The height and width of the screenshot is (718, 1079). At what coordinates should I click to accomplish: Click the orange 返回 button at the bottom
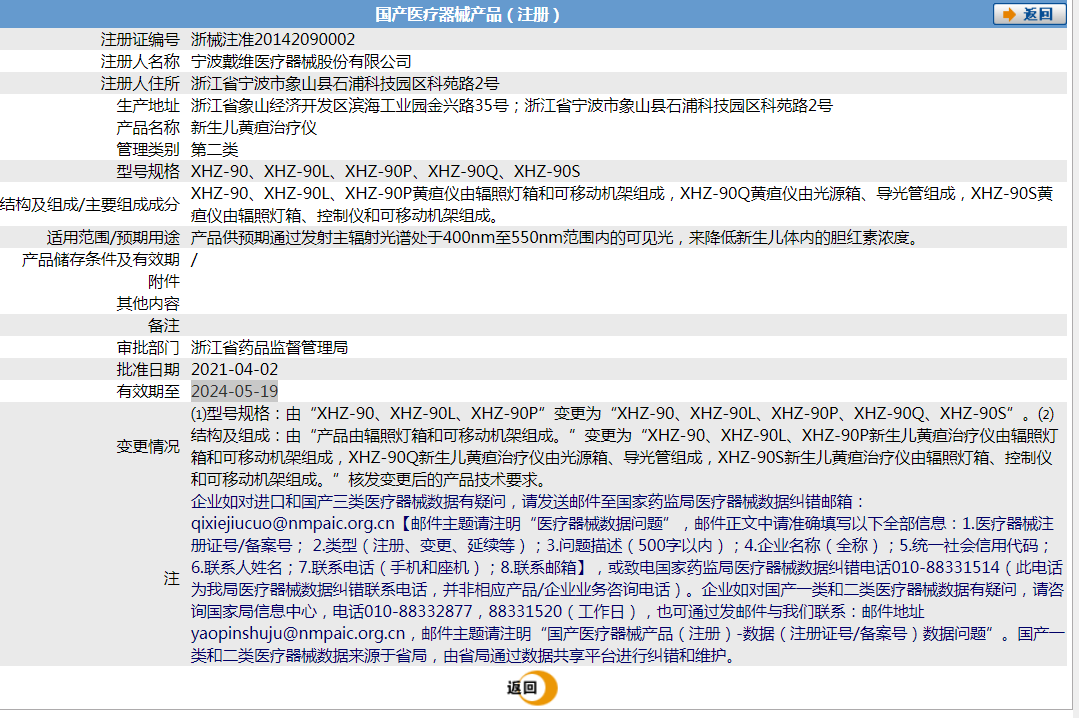click(532, 688)
